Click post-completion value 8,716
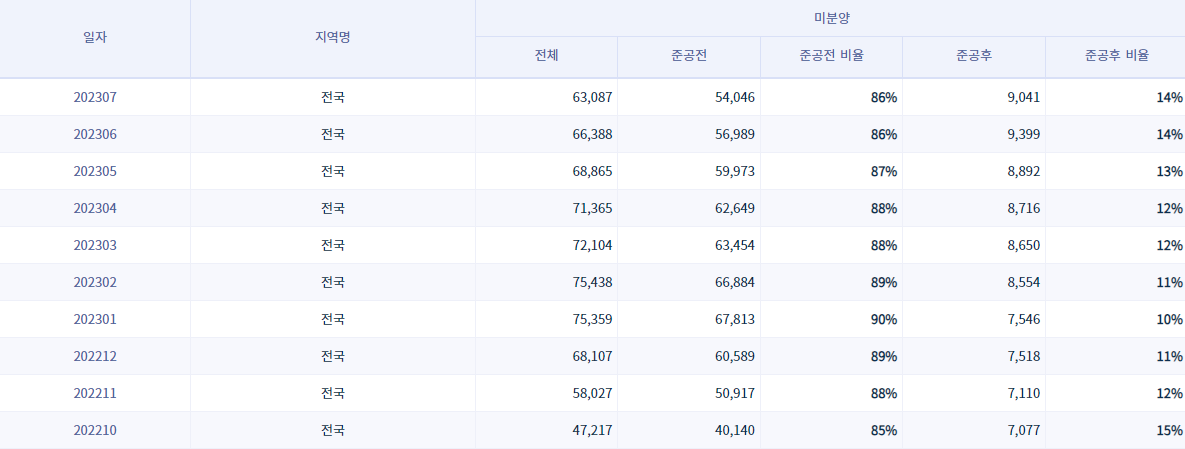The width and height of the screenshot is (1185, 449). click(1024, 208)
